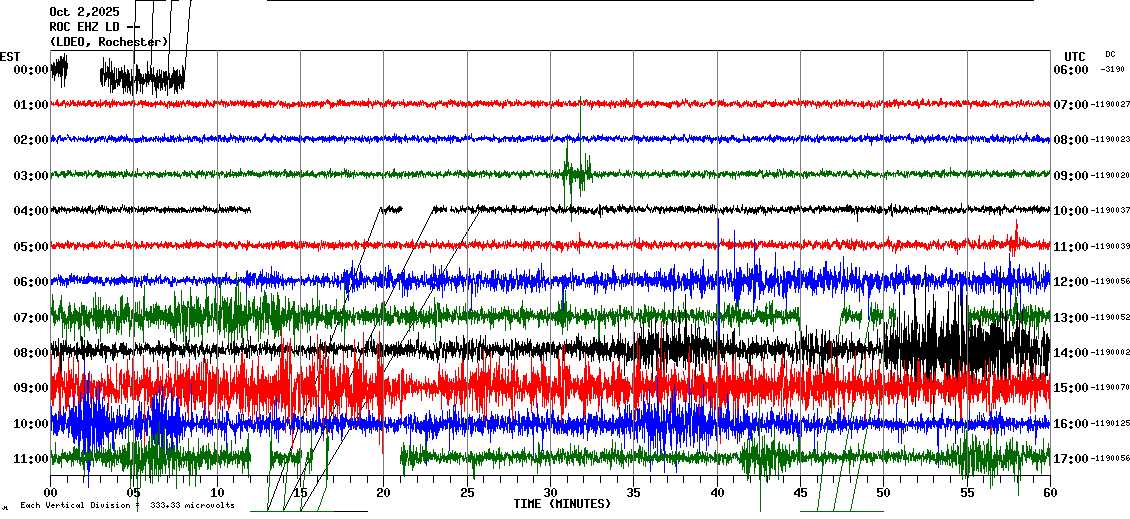Click the "Oct 2,2025" date label
The image size is (1130, 519).
84,12
